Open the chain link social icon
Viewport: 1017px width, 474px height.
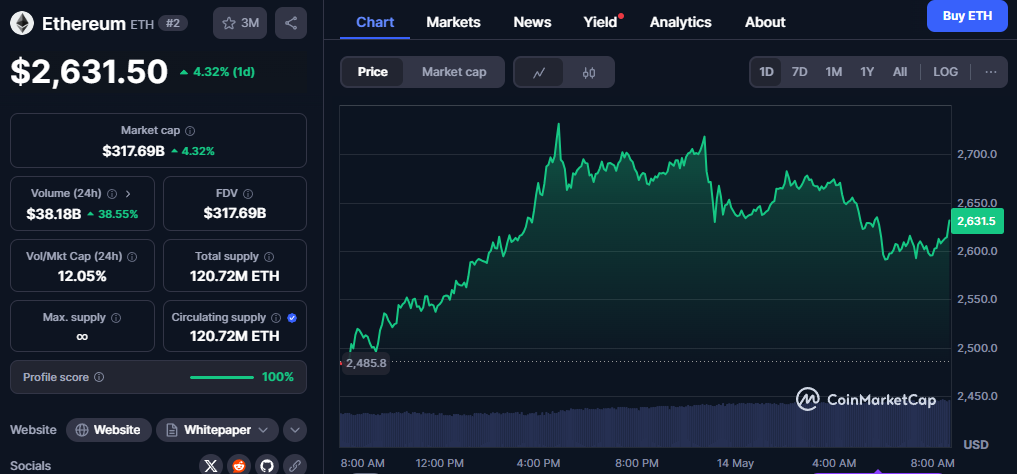(294, 465)
